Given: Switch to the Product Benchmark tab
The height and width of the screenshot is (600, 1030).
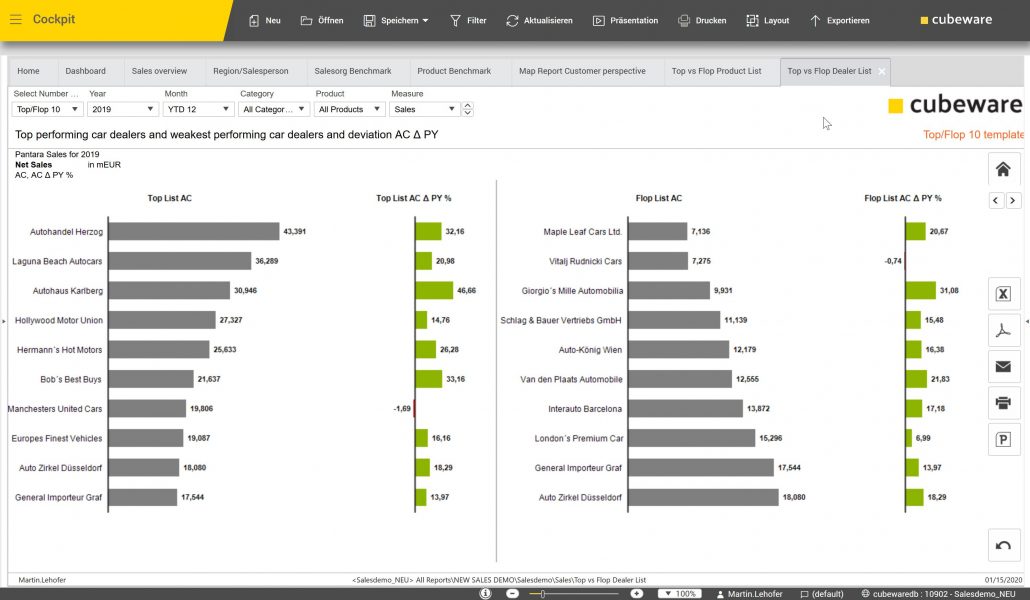Looking at the screenshot, I should (454, 71).
